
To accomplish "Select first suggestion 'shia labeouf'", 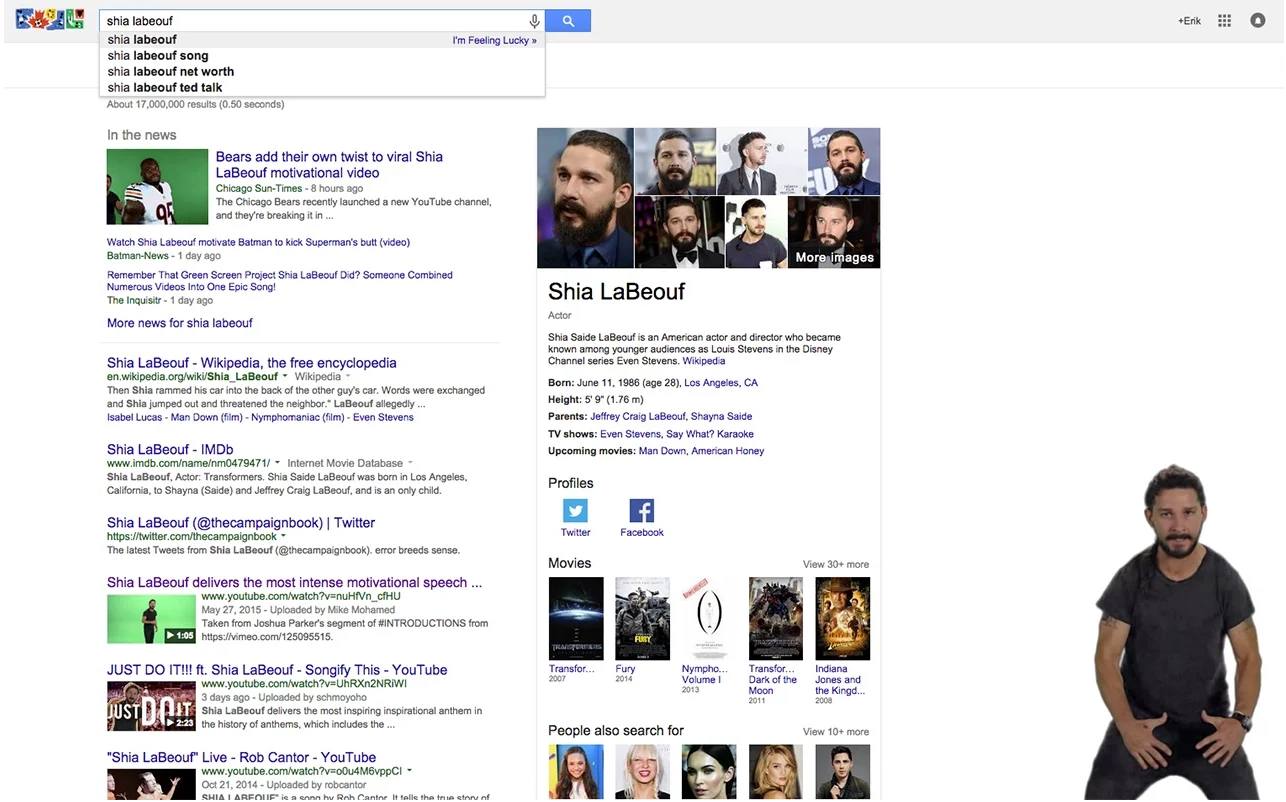I will pyautogui.click(x=142, y=40).
